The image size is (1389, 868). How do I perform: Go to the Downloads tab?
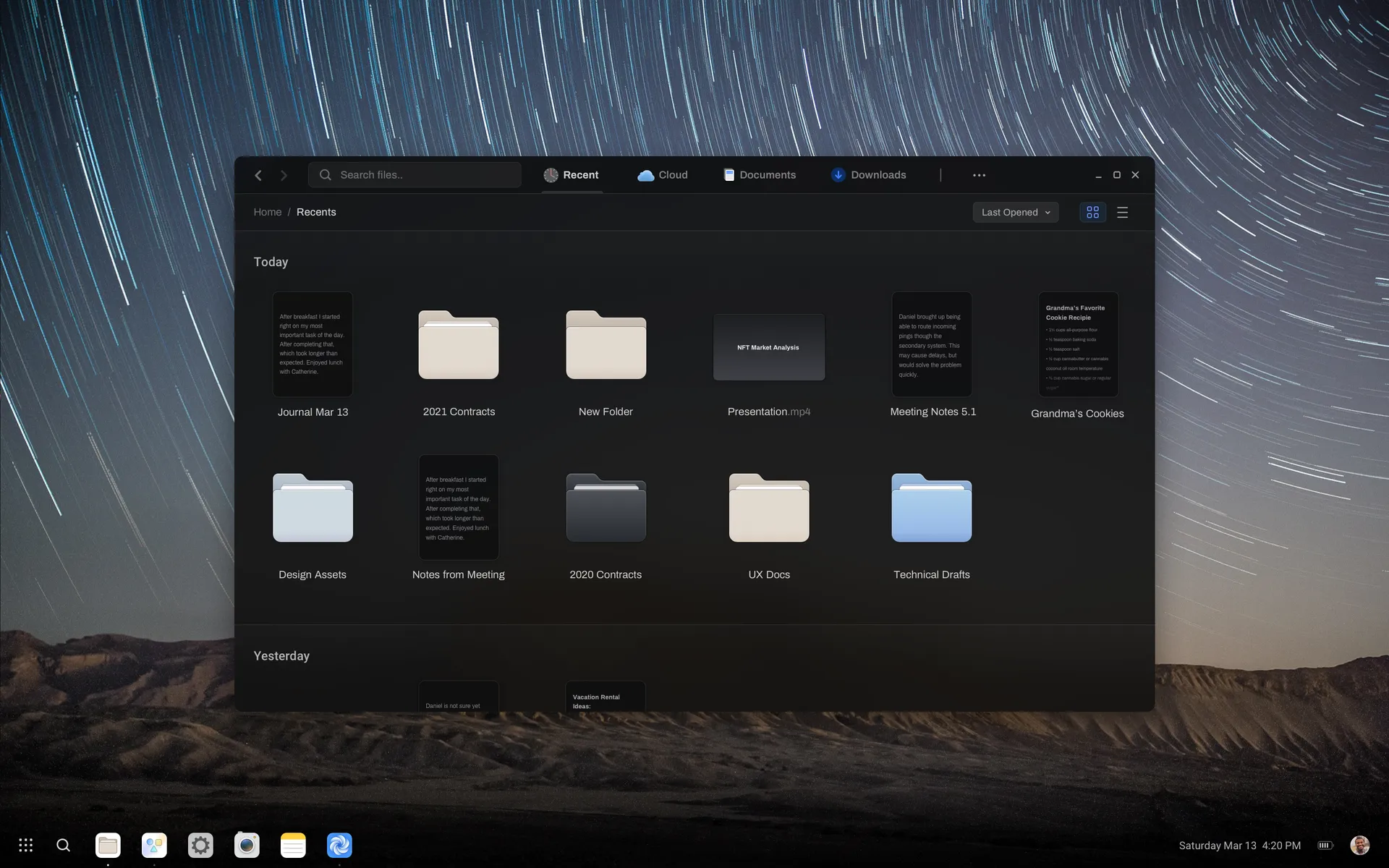869,175
